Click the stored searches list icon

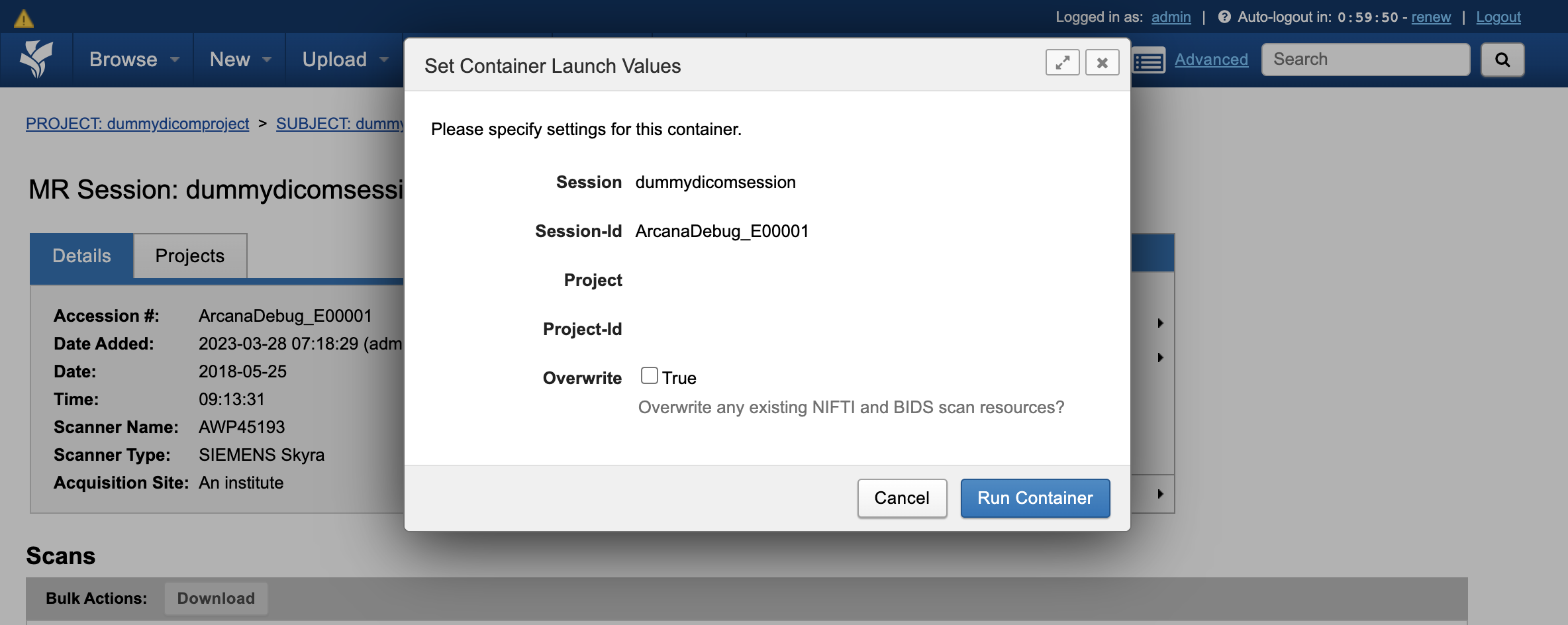[x=1149, y=62]
